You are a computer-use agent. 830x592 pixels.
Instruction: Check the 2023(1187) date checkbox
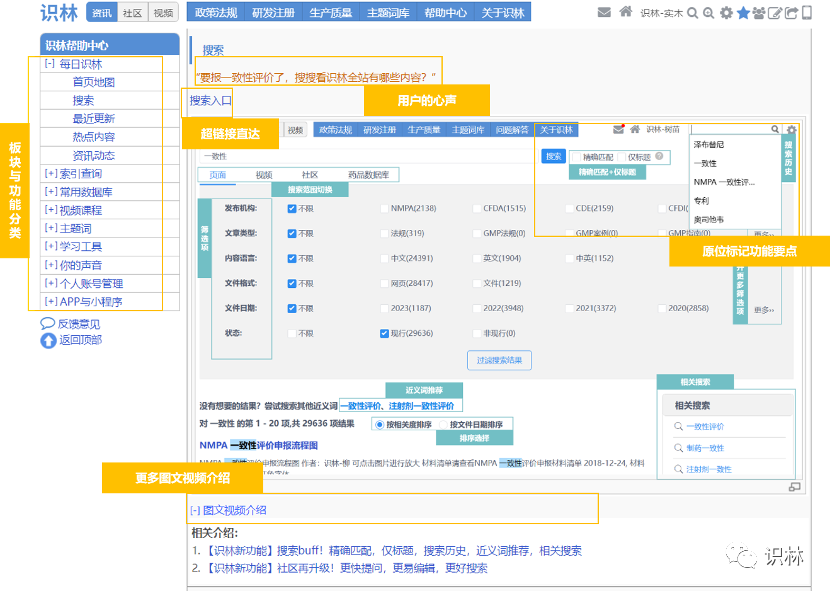pos(384,308)
